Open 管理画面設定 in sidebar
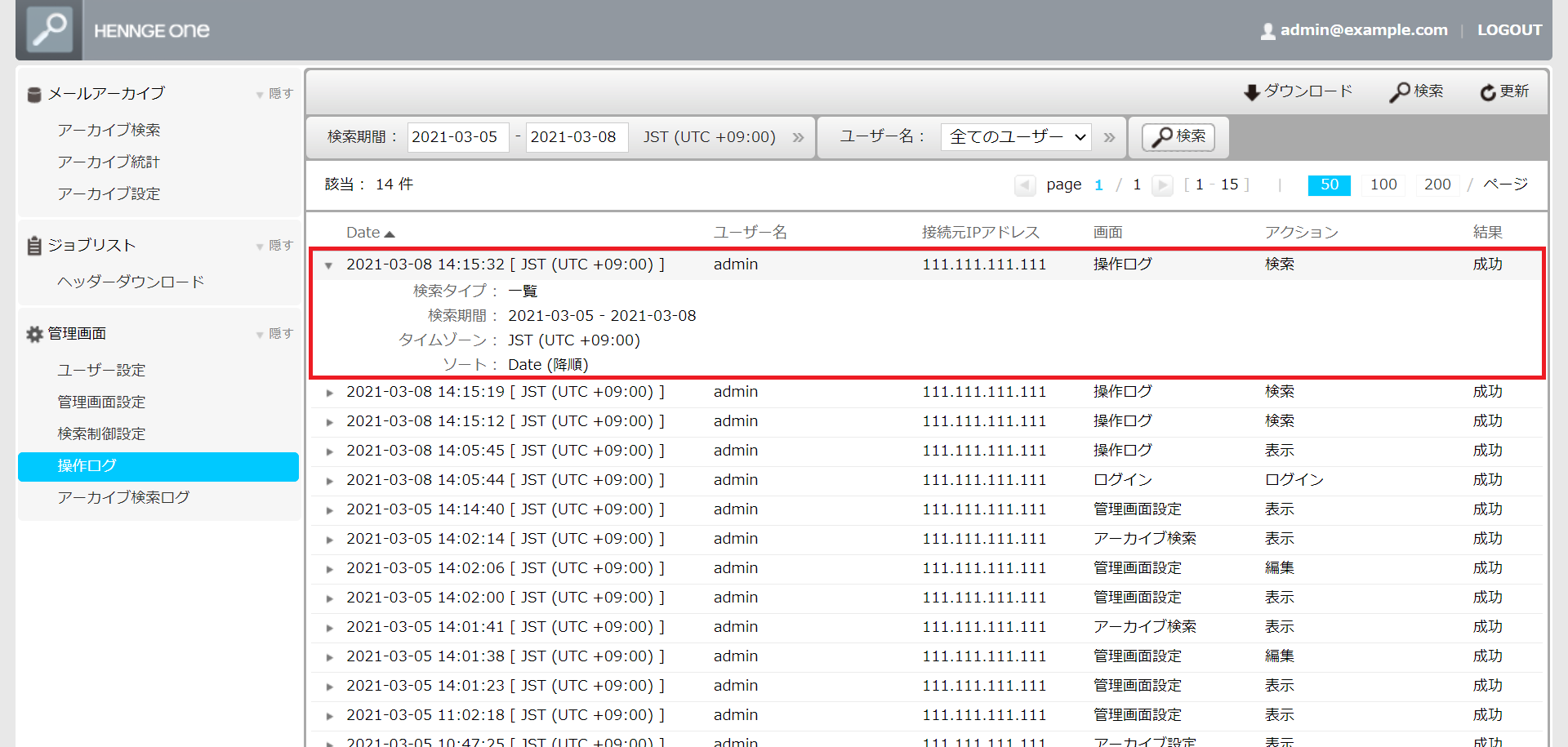Viewport: 1568px width, 747px height. click(101, 402)
